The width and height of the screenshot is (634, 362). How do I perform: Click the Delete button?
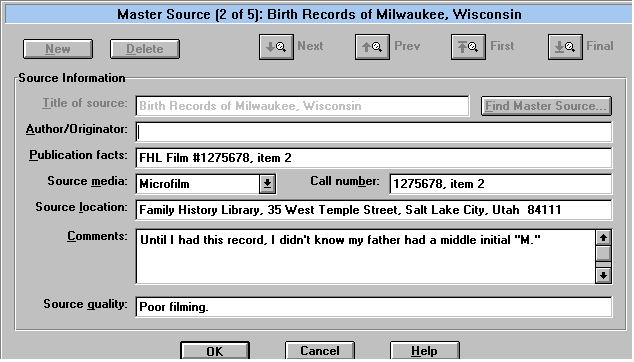coord(145,49)
